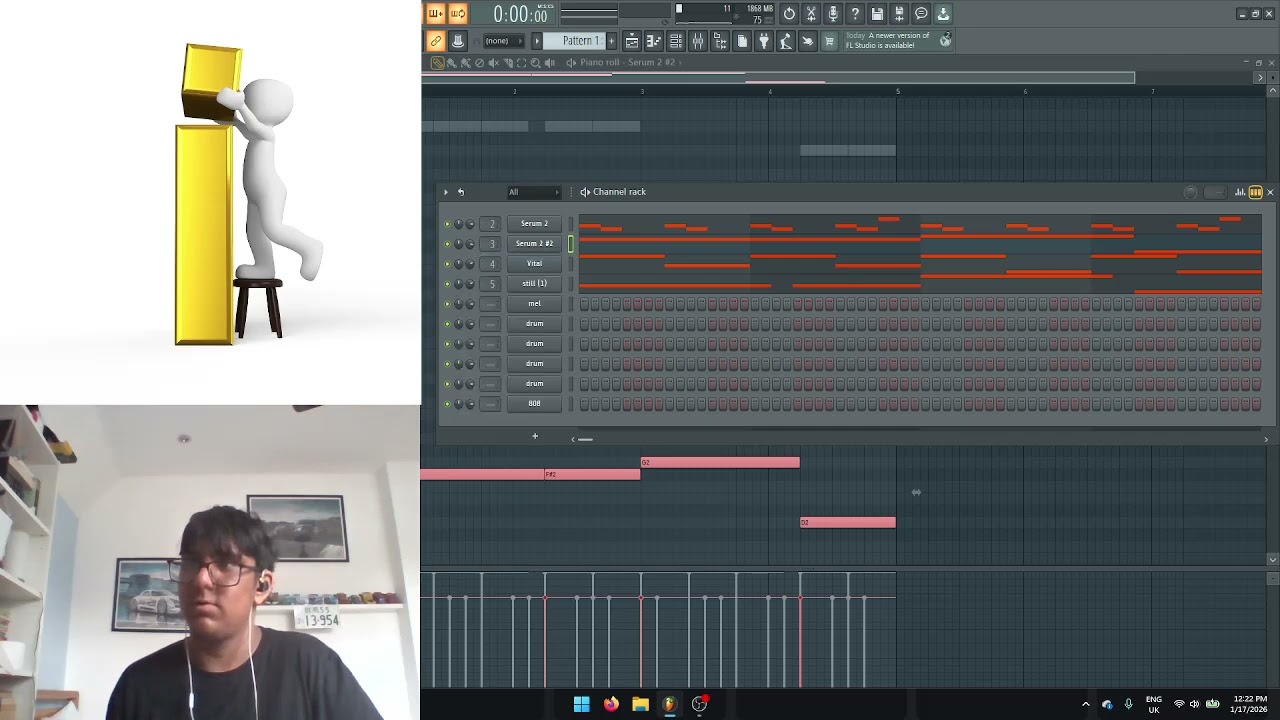Open the channel rack 'All' filter dropdown

click(533, 192)
